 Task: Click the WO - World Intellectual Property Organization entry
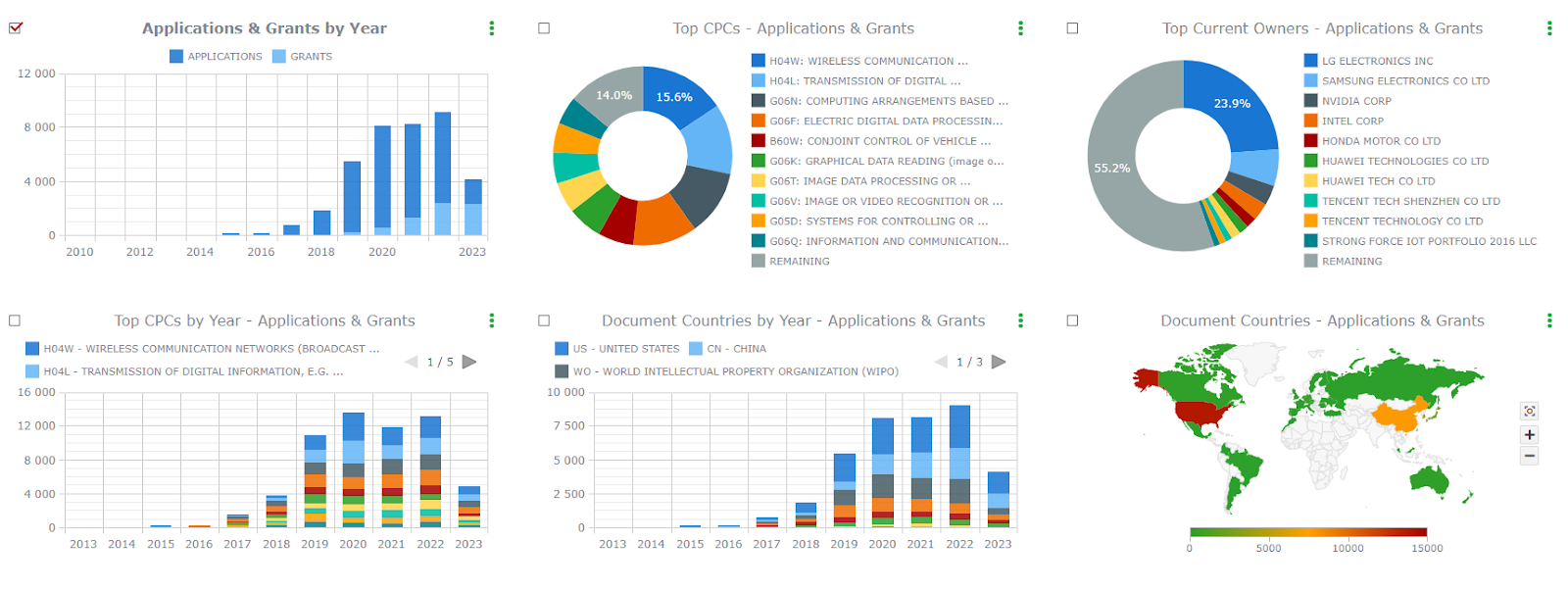726,372
